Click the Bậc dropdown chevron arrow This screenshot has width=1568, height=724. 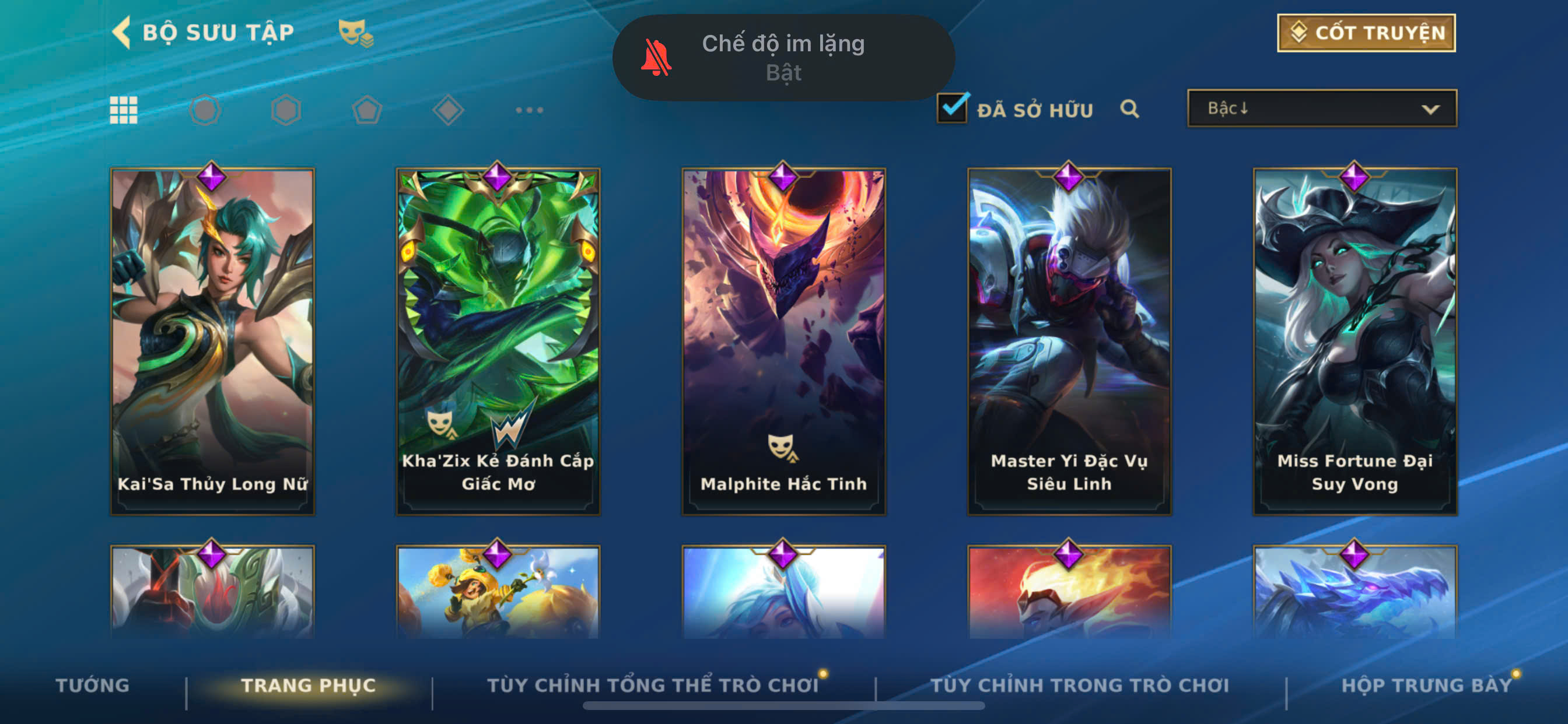tap(1430, 110)
